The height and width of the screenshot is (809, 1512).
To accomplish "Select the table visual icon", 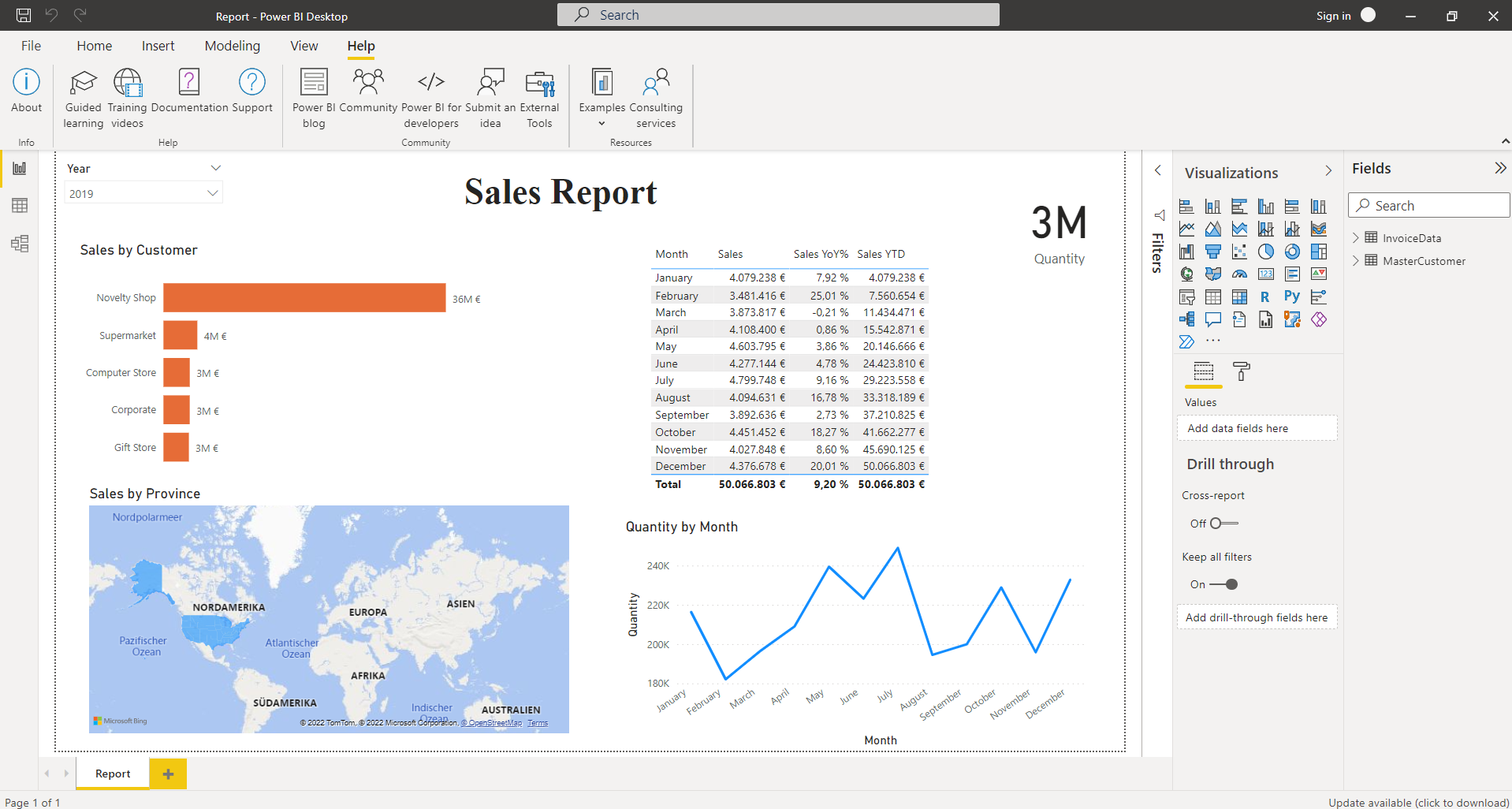I will click(1213, 297).
